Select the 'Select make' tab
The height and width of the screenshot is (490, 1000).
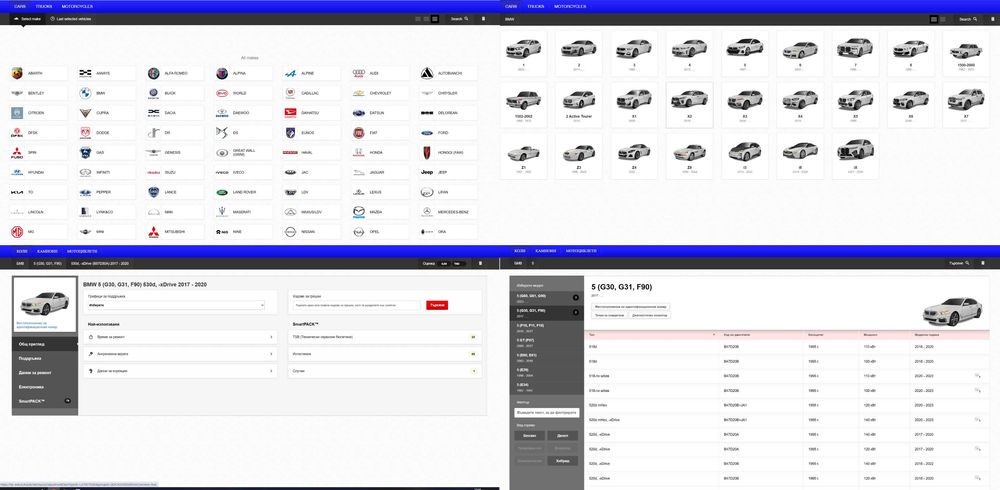(27, 19)
